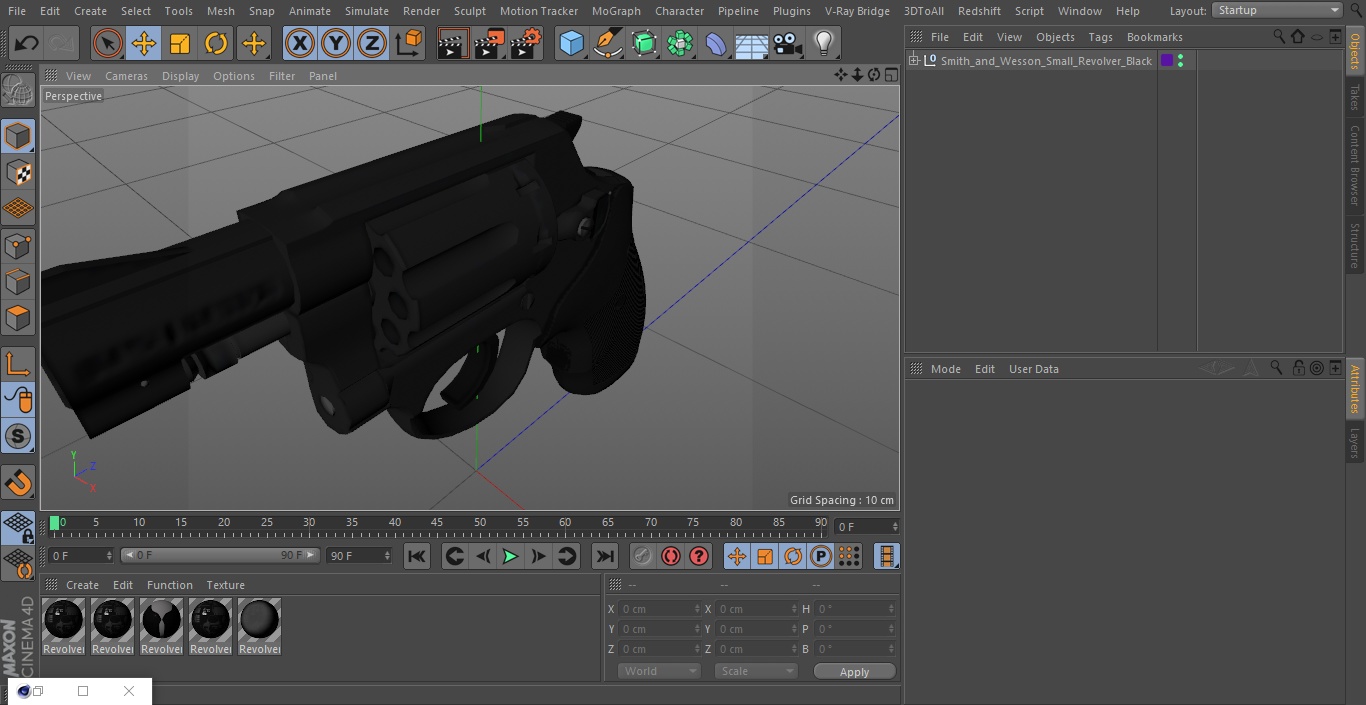Switch to Polygons mode
This screenshot has width=1366, height=705.
[x=18, y=318]
